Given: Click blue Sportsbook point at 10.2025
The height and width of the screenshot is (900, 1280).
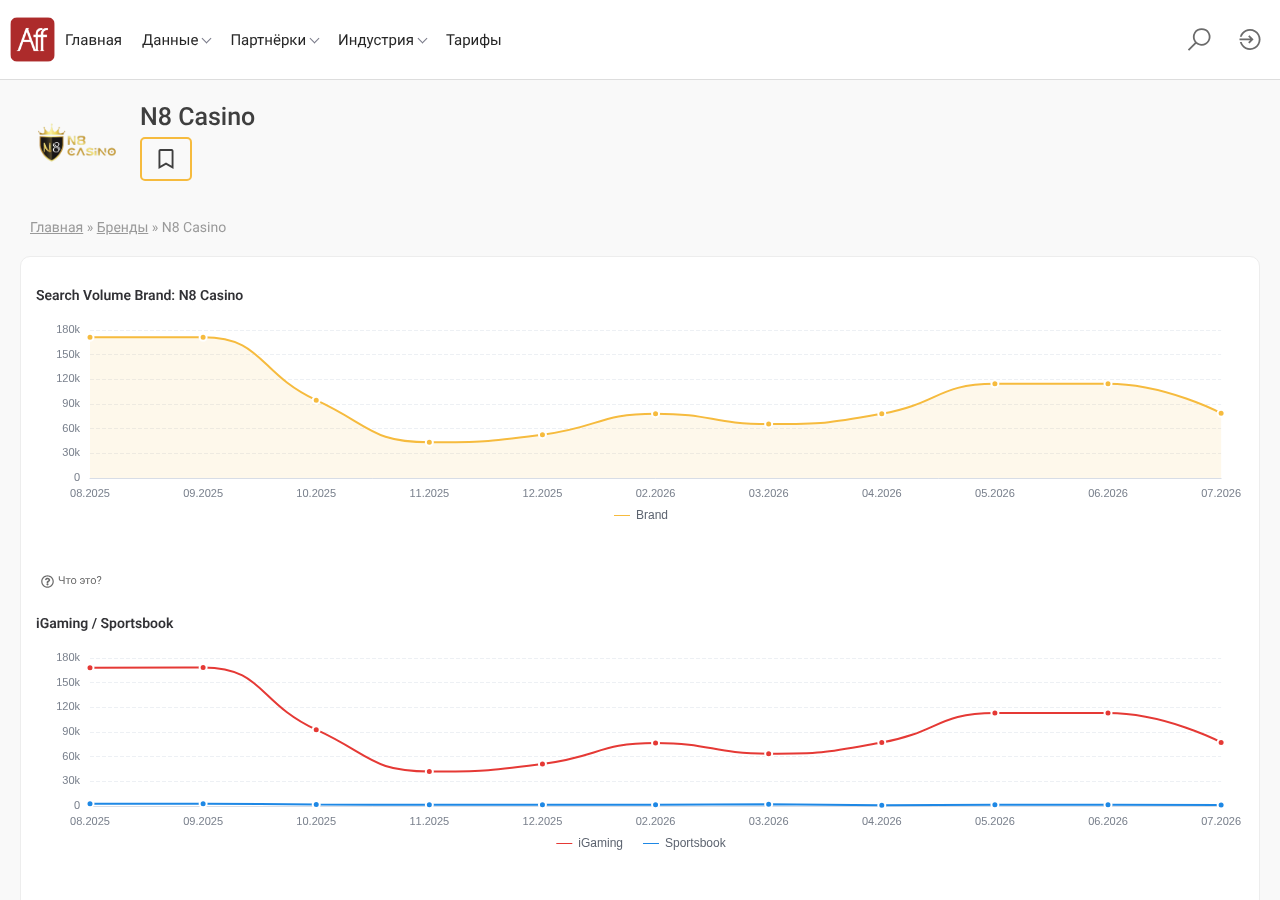Looking at the screenshot, I should pyautogui.click(x=316, y=804).
